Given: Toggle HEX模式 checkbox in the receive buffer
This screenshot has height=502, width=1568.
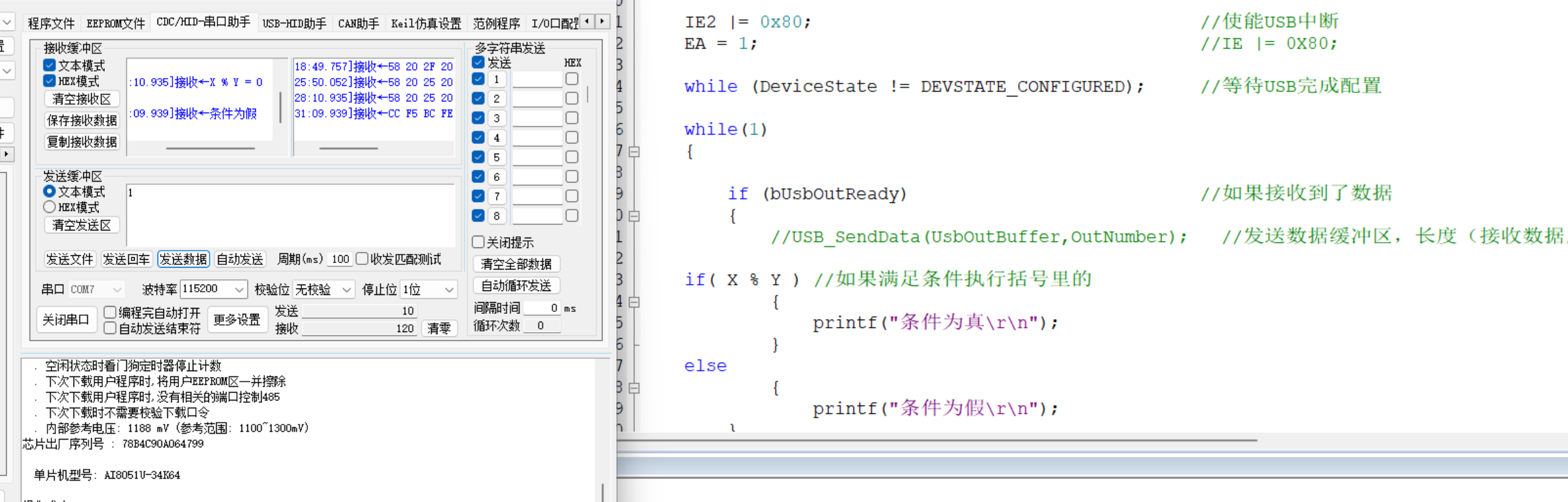Looking at the screenshot, I should tap(49, 81).
